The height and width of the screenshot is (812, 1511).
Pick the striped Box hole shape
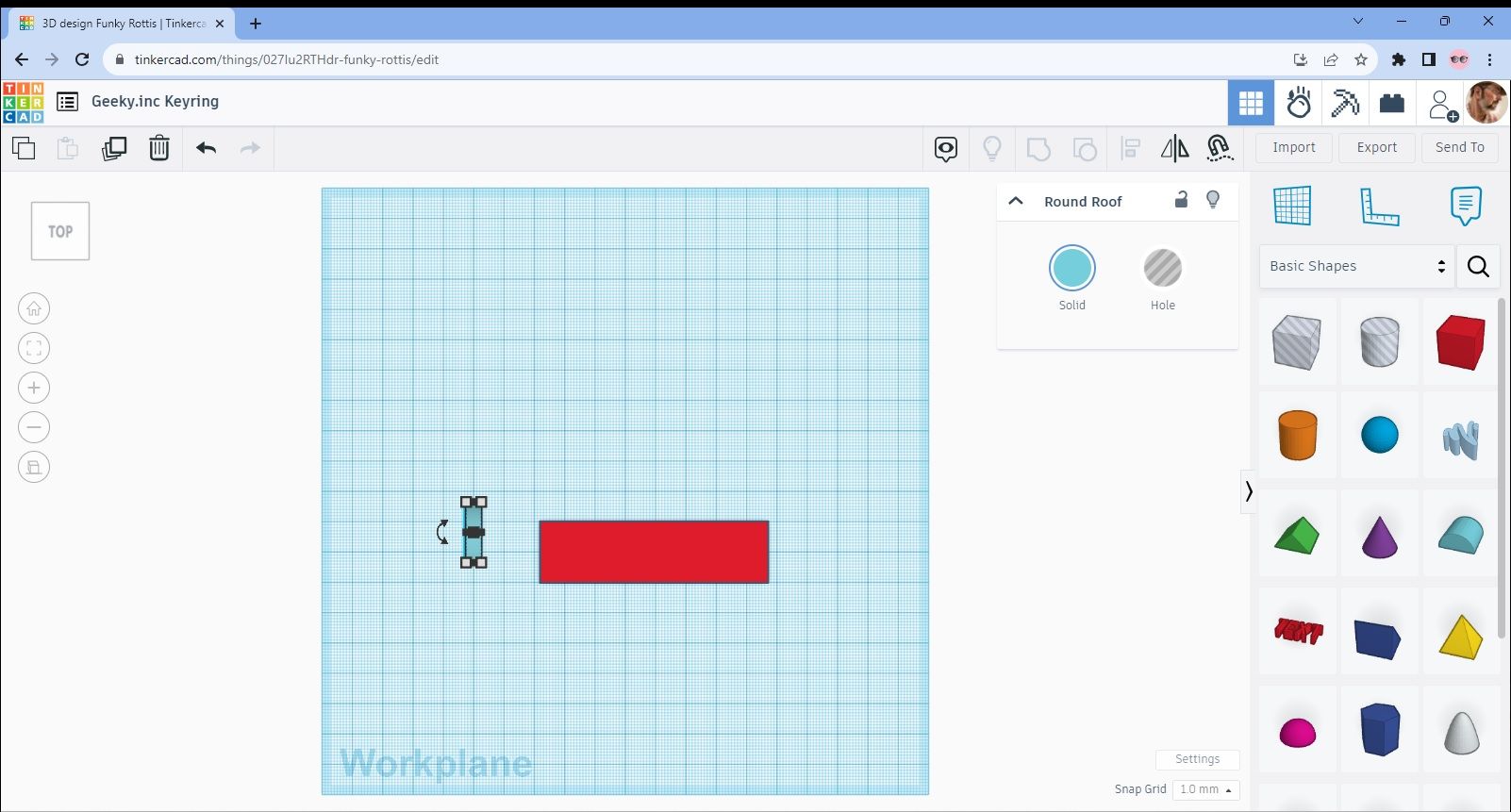(x=1297, y=341)
